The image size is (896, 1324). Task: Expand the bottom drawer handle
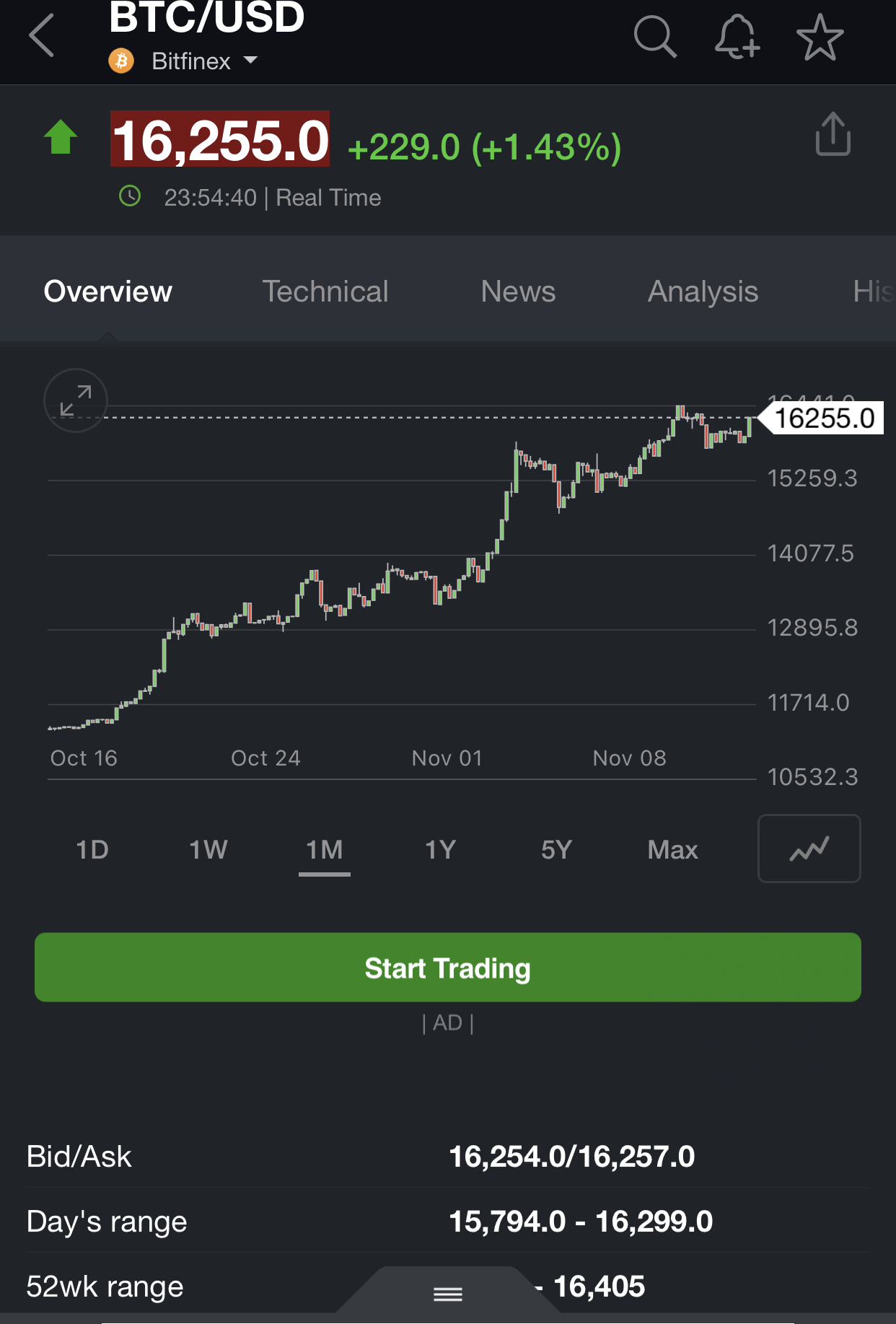tap(447, 1294)
